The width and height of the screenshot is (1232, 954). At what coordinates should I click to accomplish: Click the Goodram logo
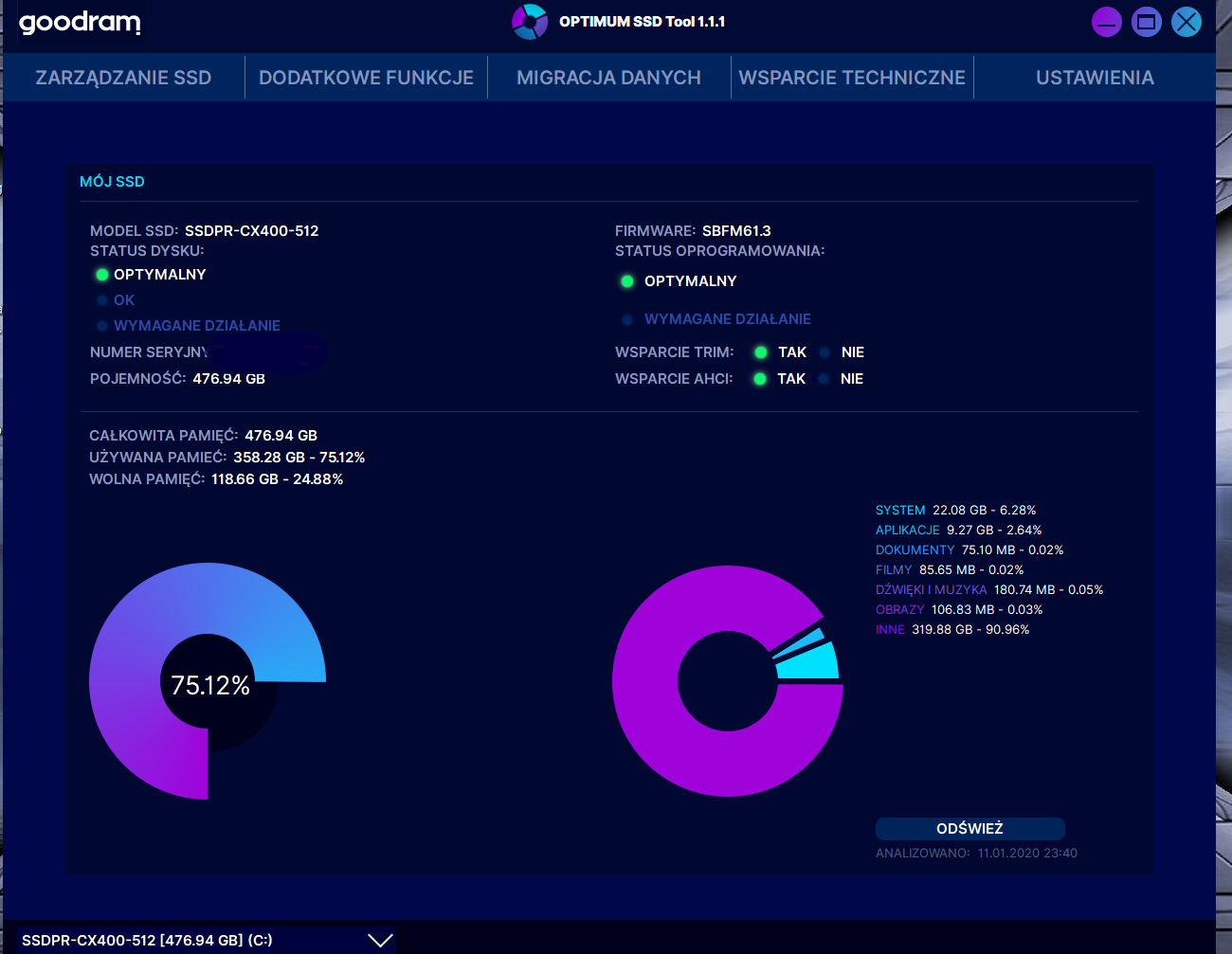pos(80,22)
